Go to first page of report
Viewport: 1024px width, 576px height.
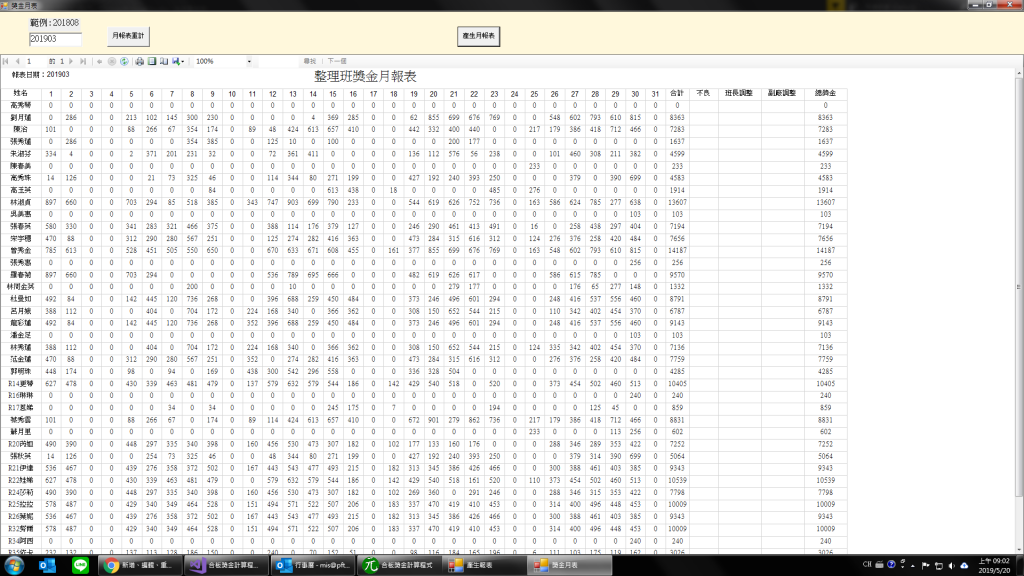(x=6, y=61)
